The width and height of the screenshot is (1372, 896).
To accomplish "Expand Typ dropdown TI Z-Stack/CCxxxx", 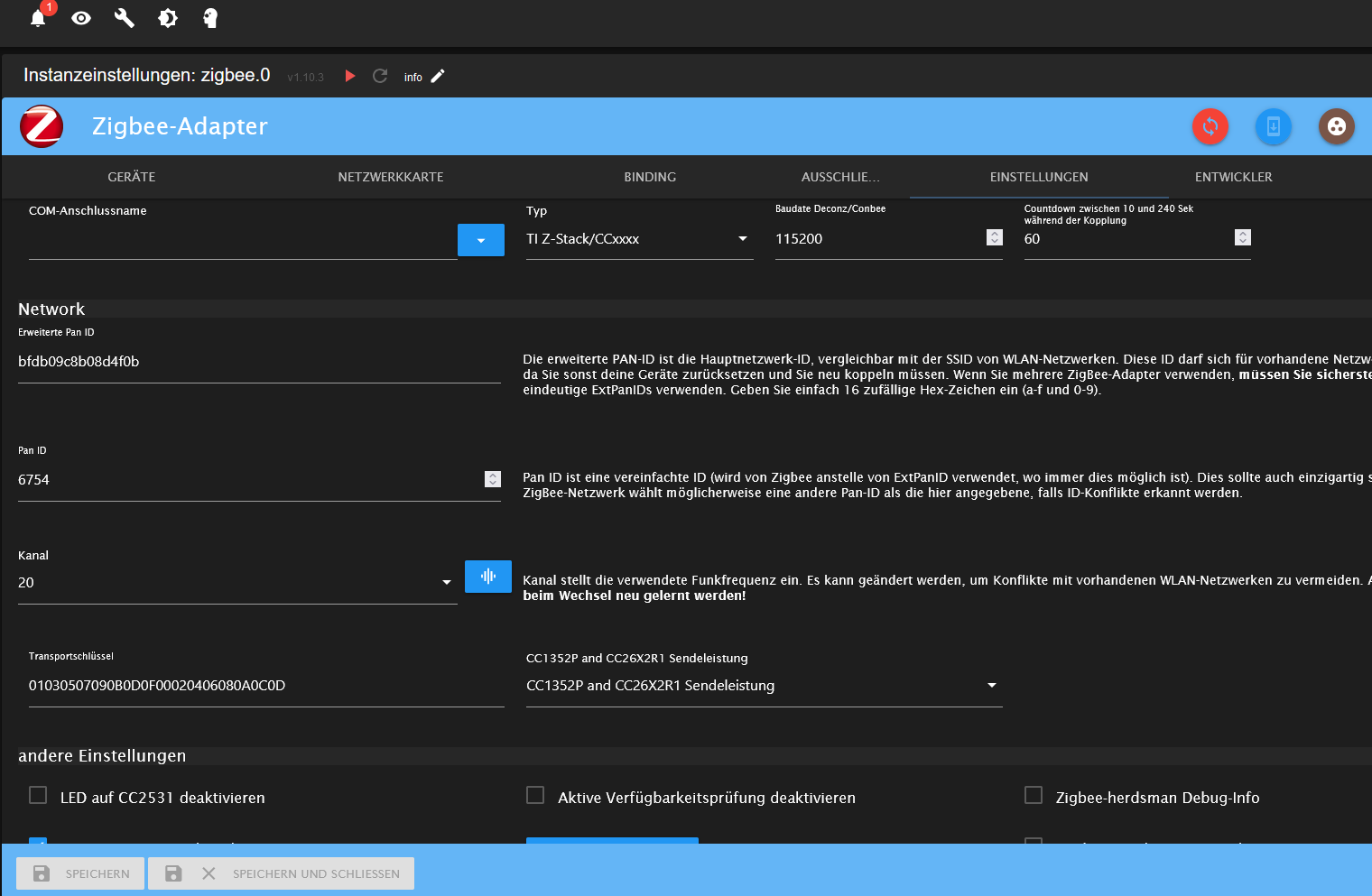I will (639, 239).
